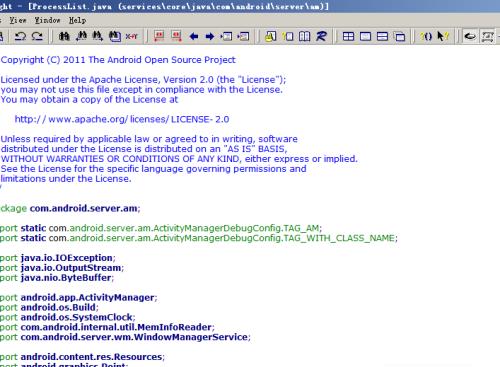Click the android.os.Build import
Image resolution: width=500 pixels, height=367 pixels.
pyautogui.click(x=49, y=308)
